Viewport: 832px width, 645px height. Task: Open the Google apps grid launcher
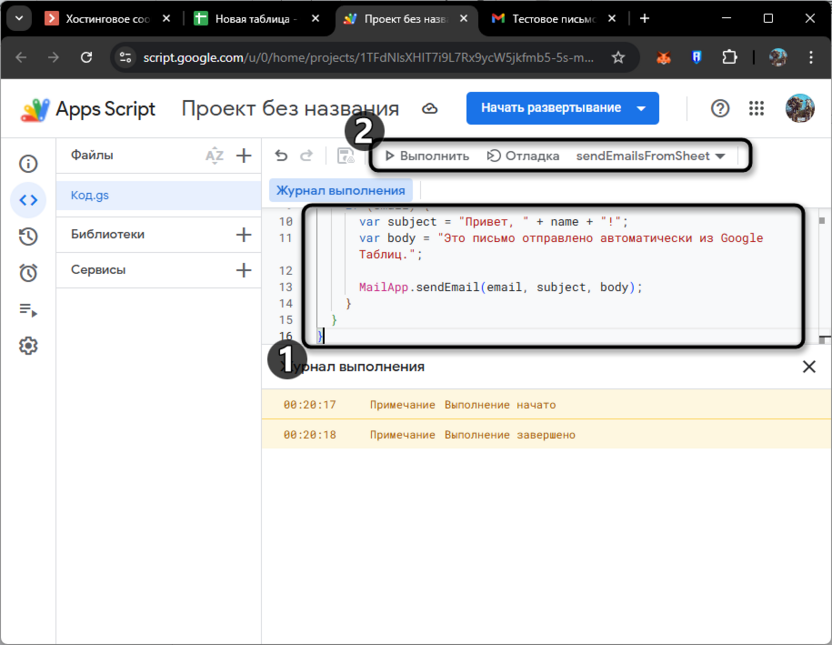(756, 108)
